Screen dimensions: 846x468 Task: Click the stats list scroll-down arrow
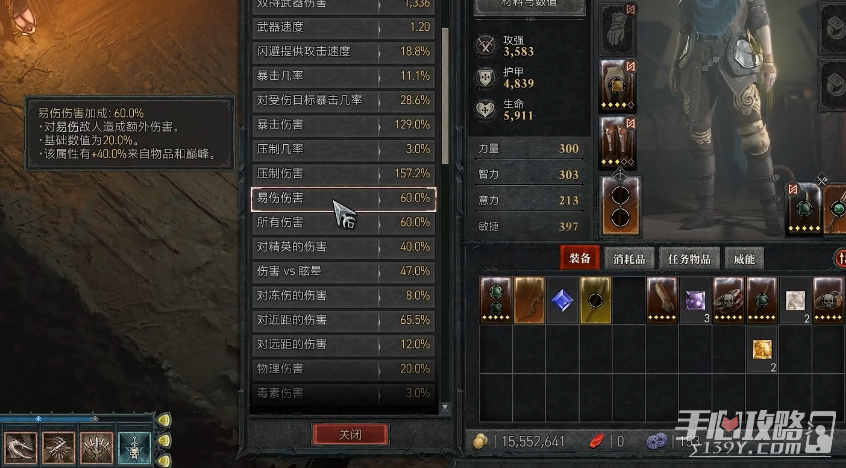click(445, 407)
